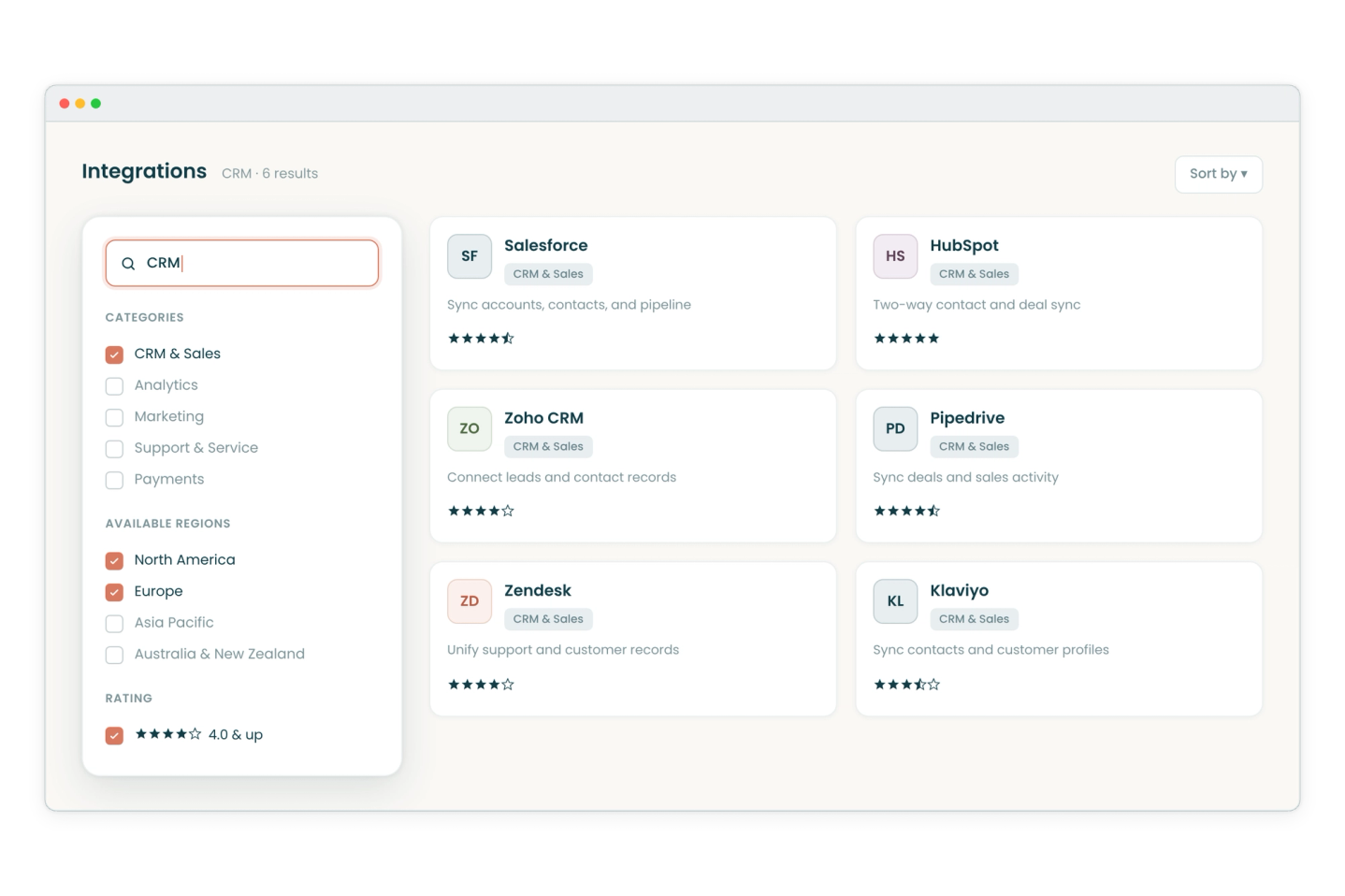The image size is (1345, 896).
Task: Click the search magnifier icon
Action: [128, 264]
